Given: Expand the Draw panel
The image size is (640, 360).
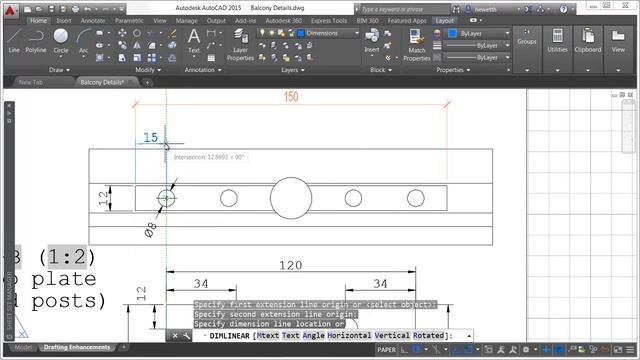Looking at the screenshot, I should pos(59,70).
